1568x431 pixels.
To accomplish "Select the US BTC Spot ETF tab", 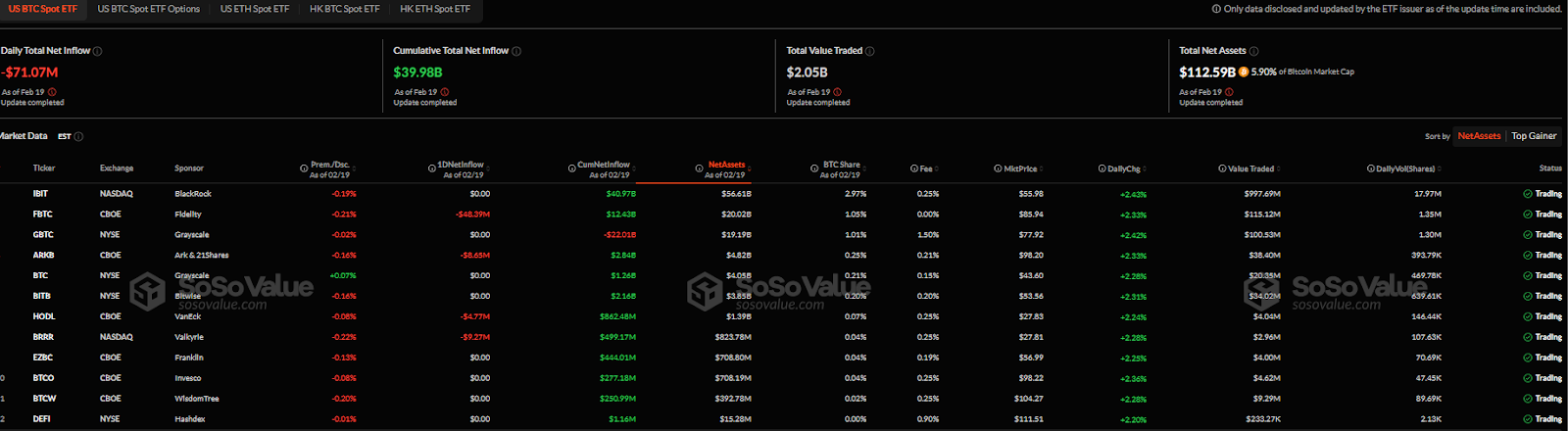I will pyautogui.click(x=43, y=9).
